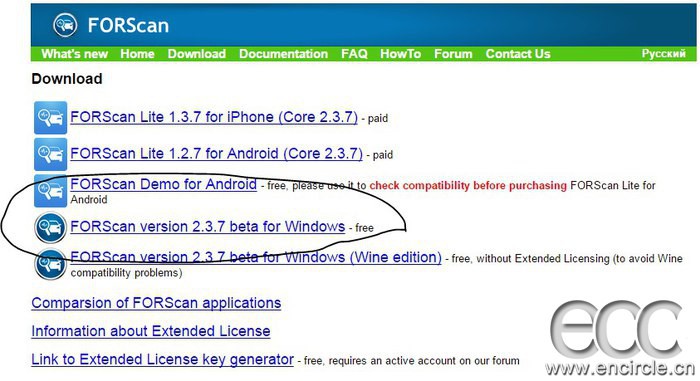Viewport: 700px width, 381px height.
Task: Open the Download menu item
Action: click(x=196, y=54)
